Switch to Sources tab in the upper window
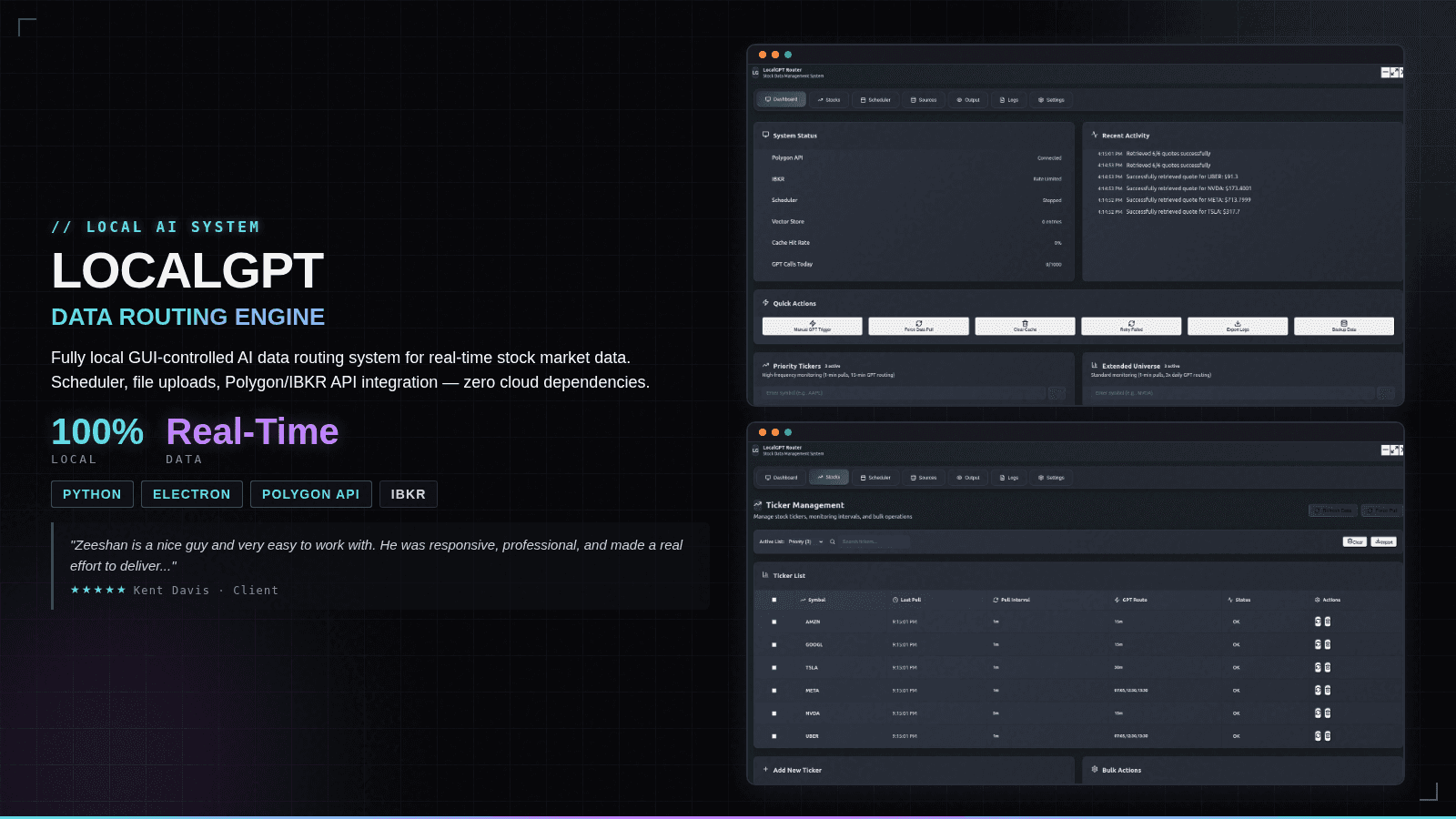Screen dimensions: 1456x819 tap(924, 99)
